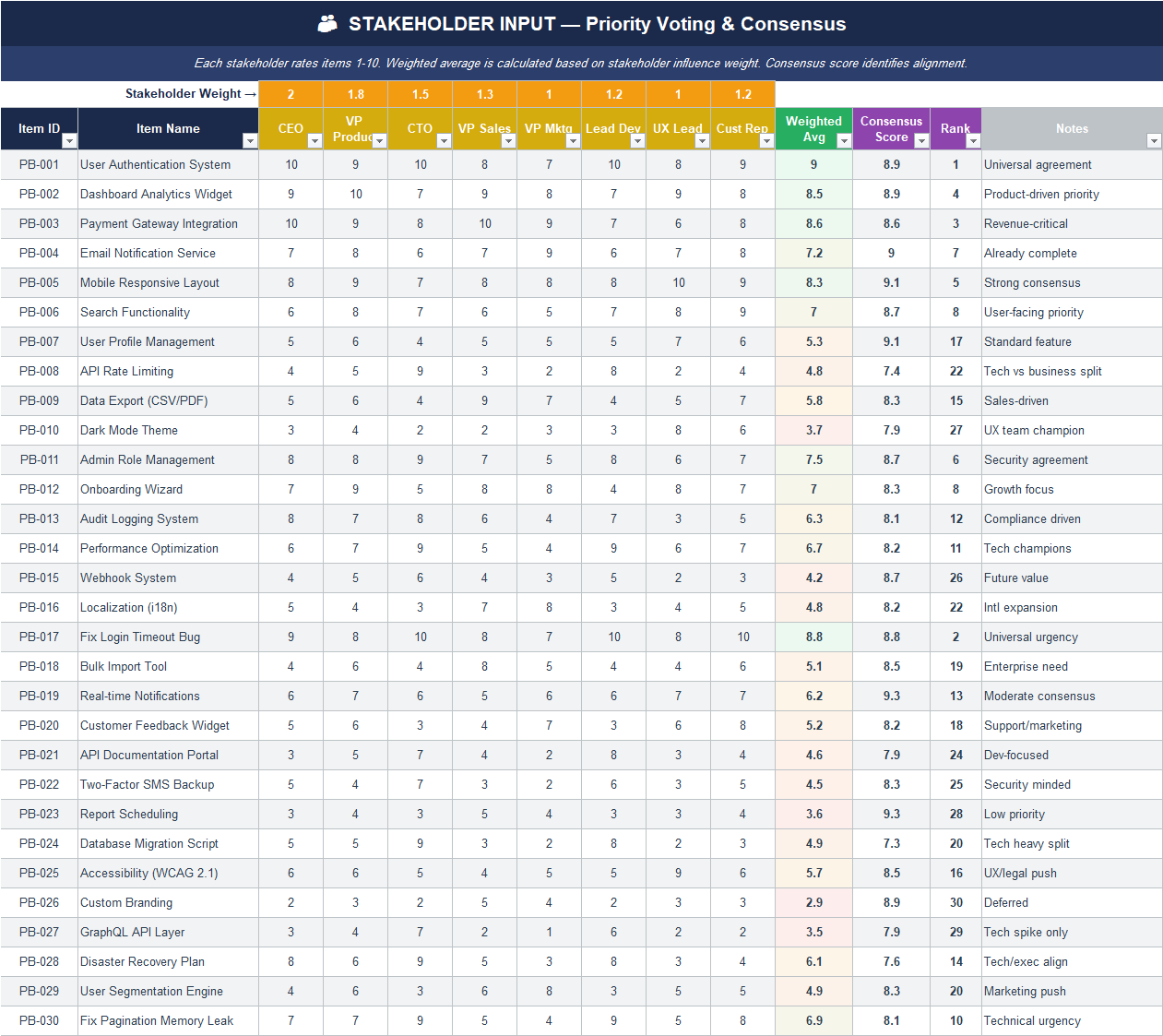
Task: Click the Two-Factor SMS Backup cell
Action: 168,784
